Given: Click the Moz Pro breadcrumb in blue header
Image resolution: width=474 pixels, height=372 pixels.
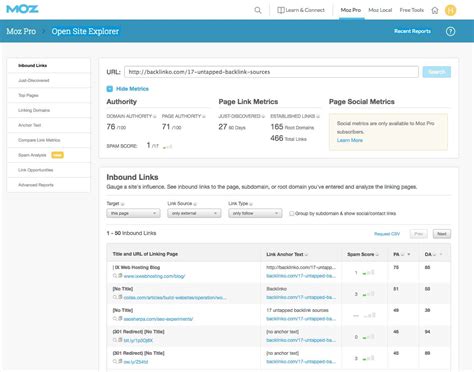Looking at the screenshot, I should coord(21,31).
